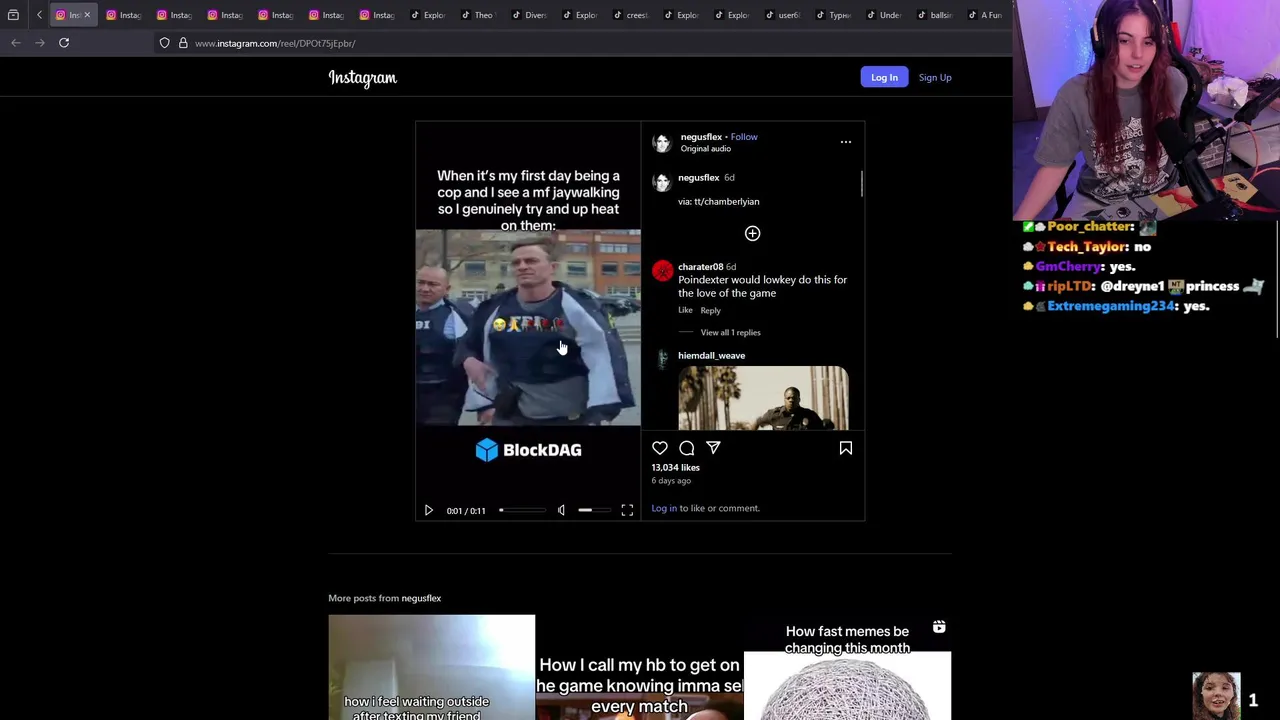Image resolution: width=1280 pixels, height=720 pixels.
Task: Expand View all 1 replies
Action: [x=730, y=332]
